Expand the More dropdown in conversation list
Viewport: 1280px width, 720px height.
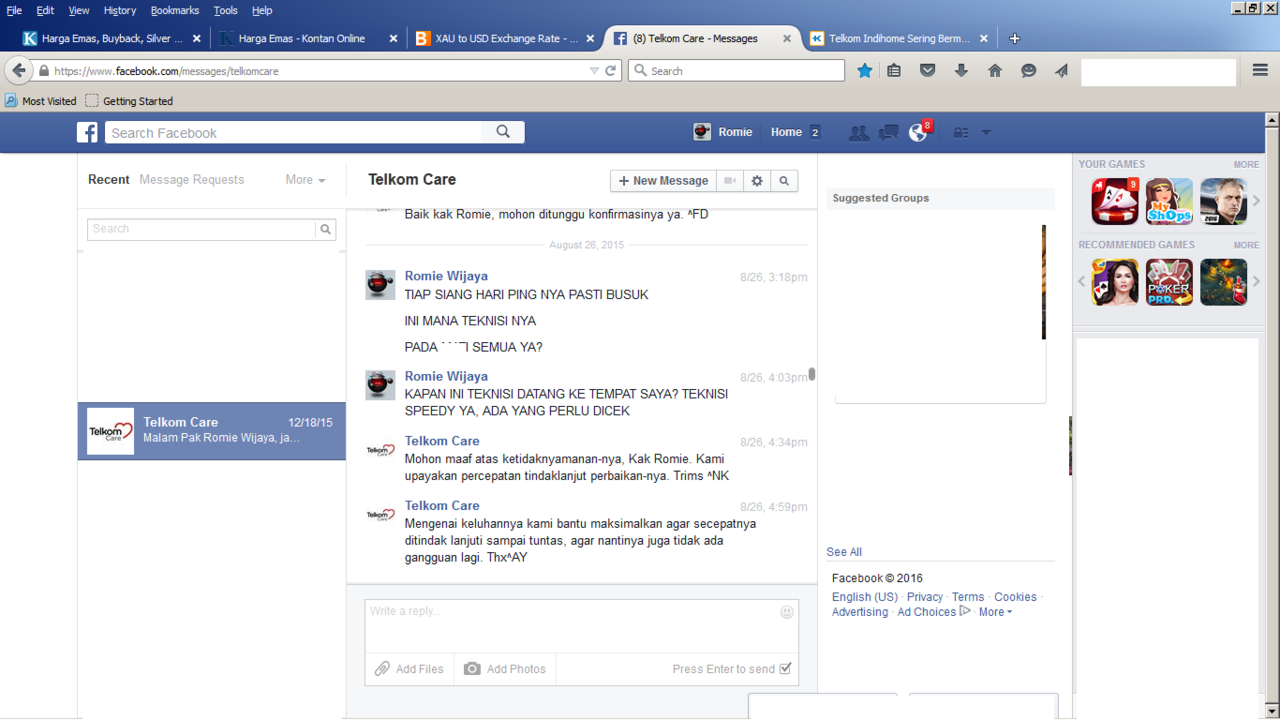pos(305,180)
